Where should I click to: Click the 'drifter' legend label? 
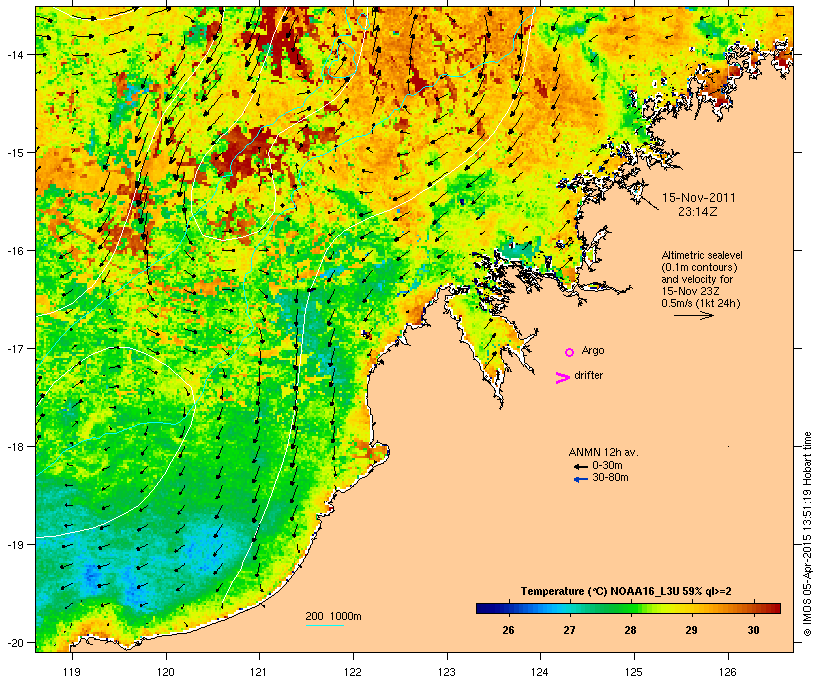coord(588,375)
